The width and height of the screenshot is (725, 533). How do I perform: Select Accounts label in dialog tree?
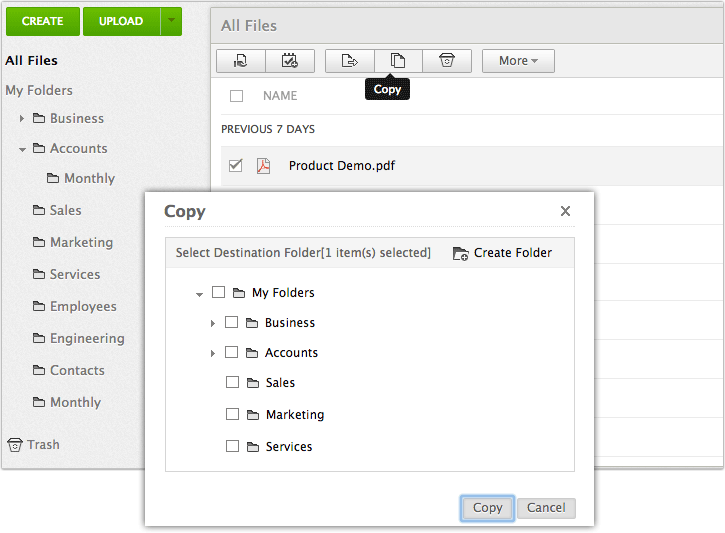coord(291,353)
